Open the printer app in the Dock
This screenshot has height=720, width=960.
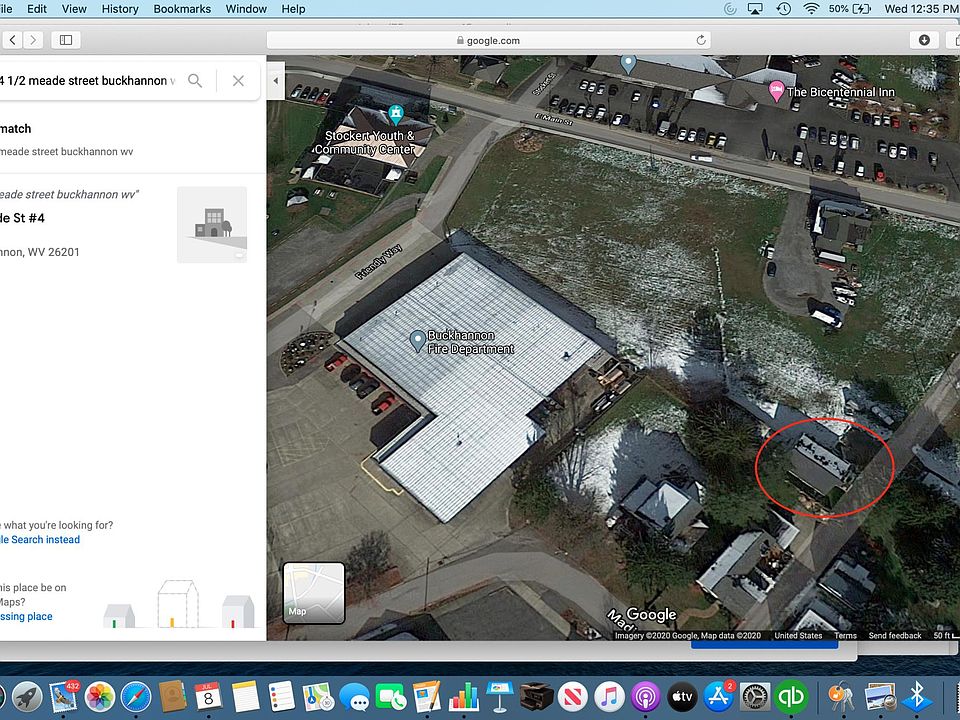pos(536,697)
